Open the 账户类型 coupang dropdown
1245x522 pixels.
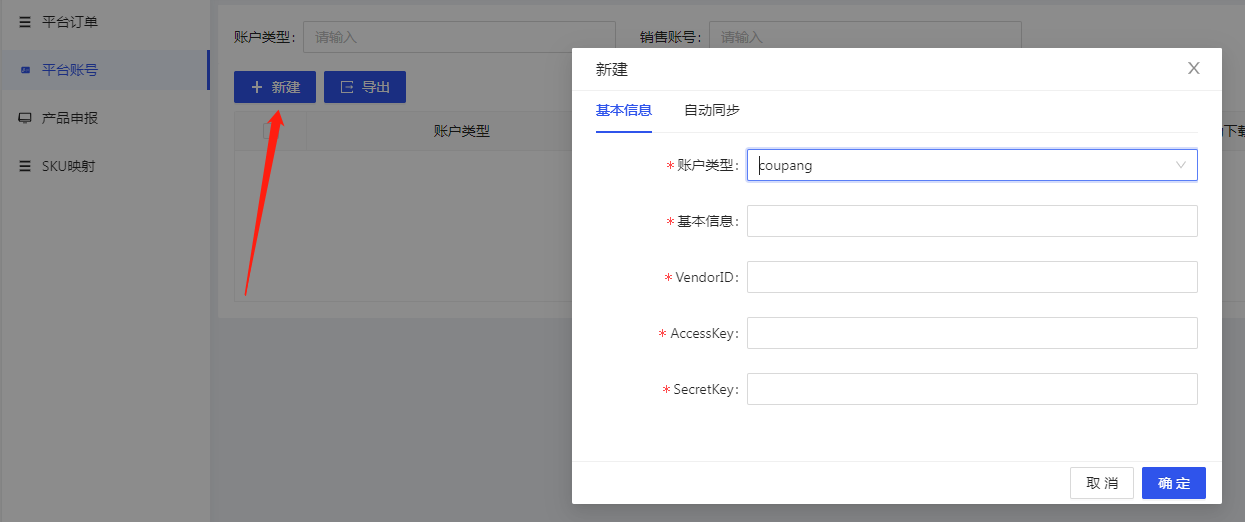[x=972, y=165]
